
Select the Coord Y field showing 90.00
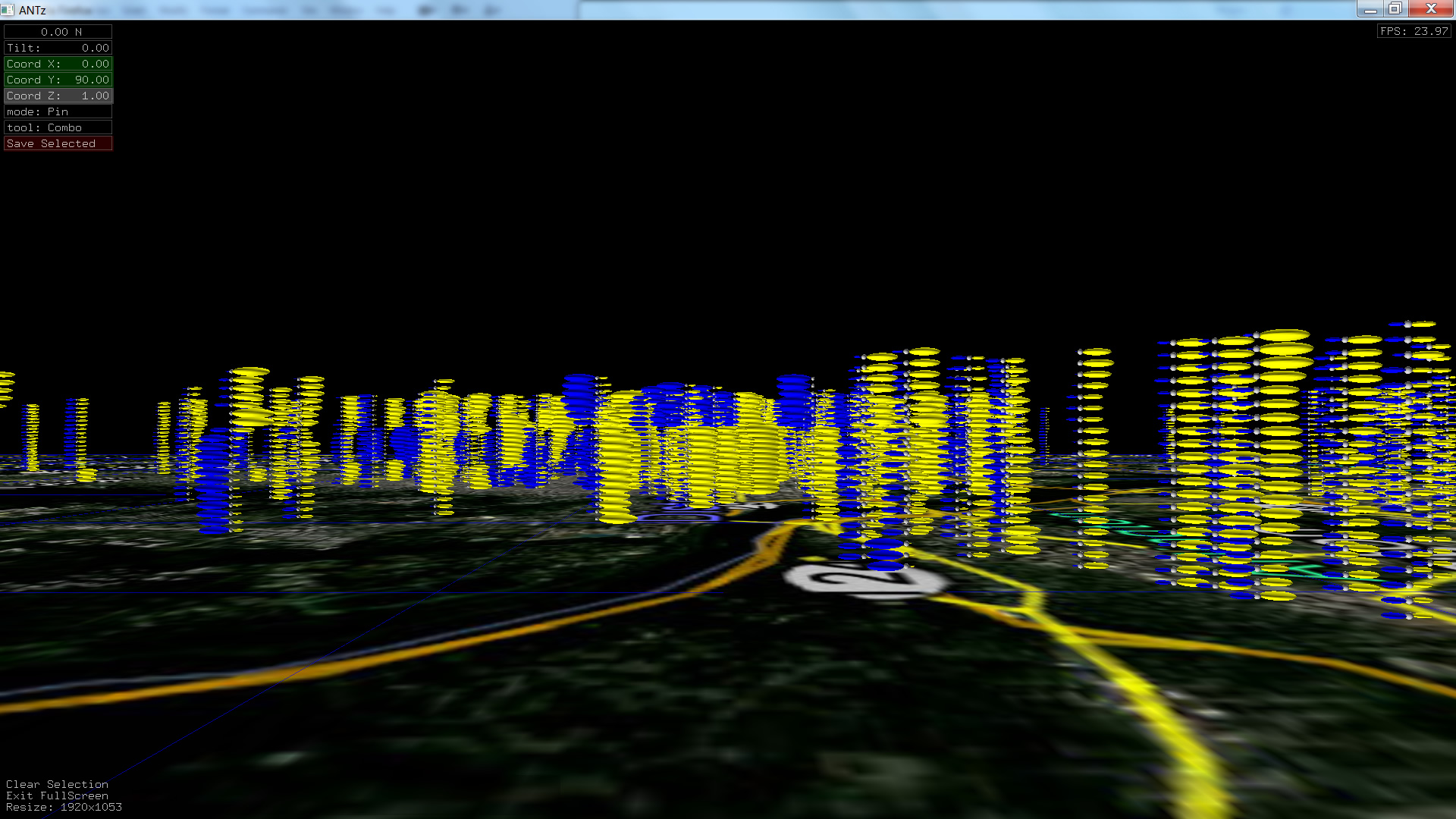(x=58, y=80)
